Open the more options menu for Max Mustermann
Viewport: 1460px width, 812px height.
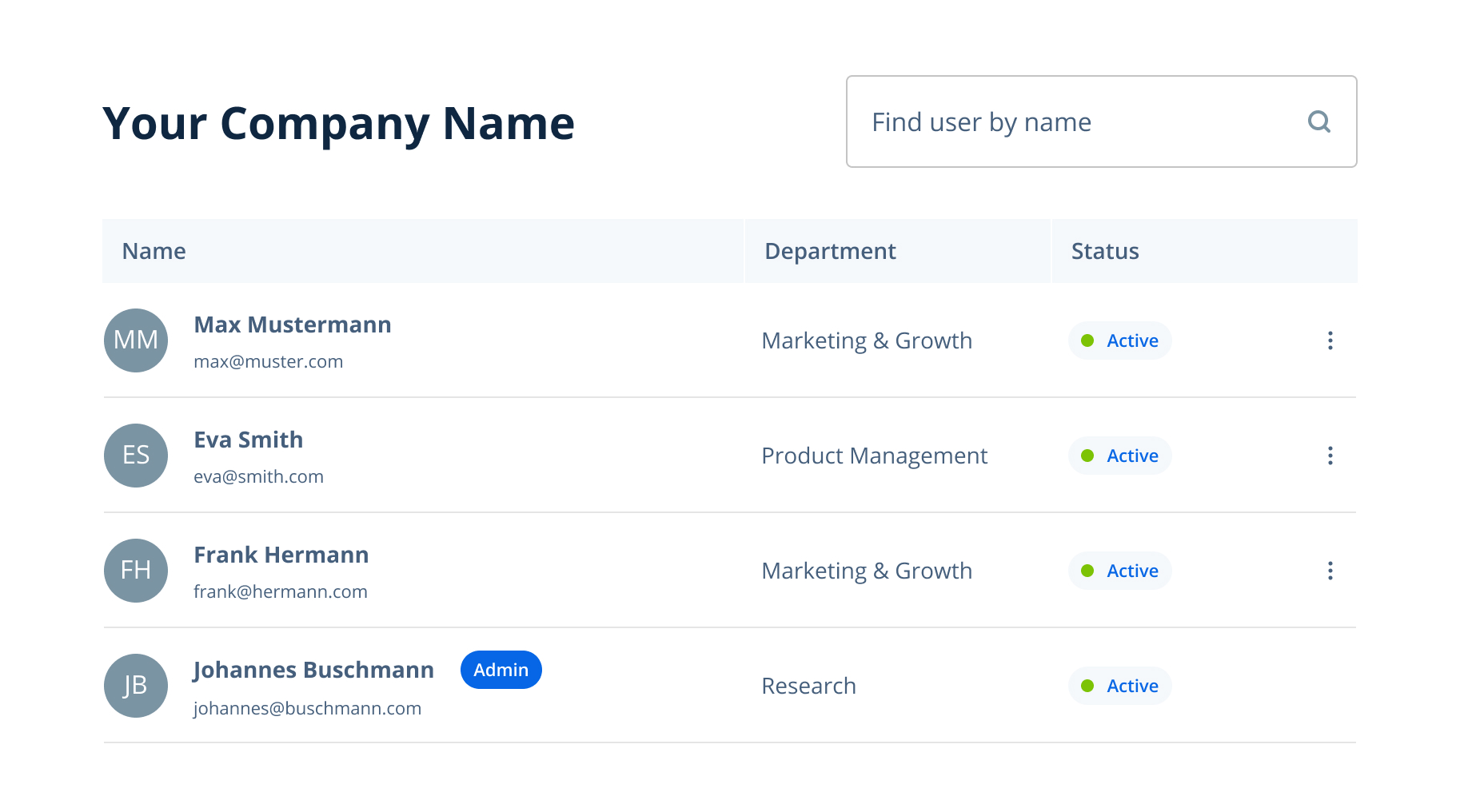pos(1330,340)
